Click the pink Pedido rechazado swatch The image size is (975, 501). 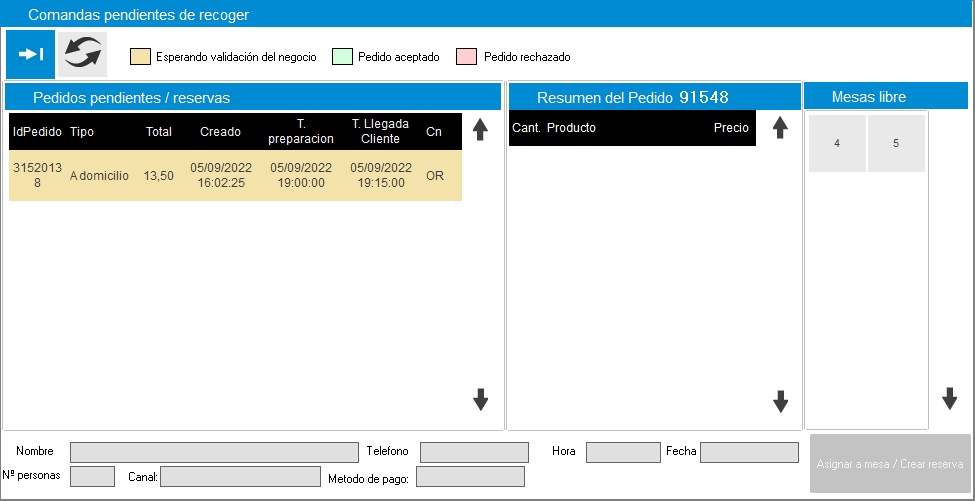coord(466,57)
